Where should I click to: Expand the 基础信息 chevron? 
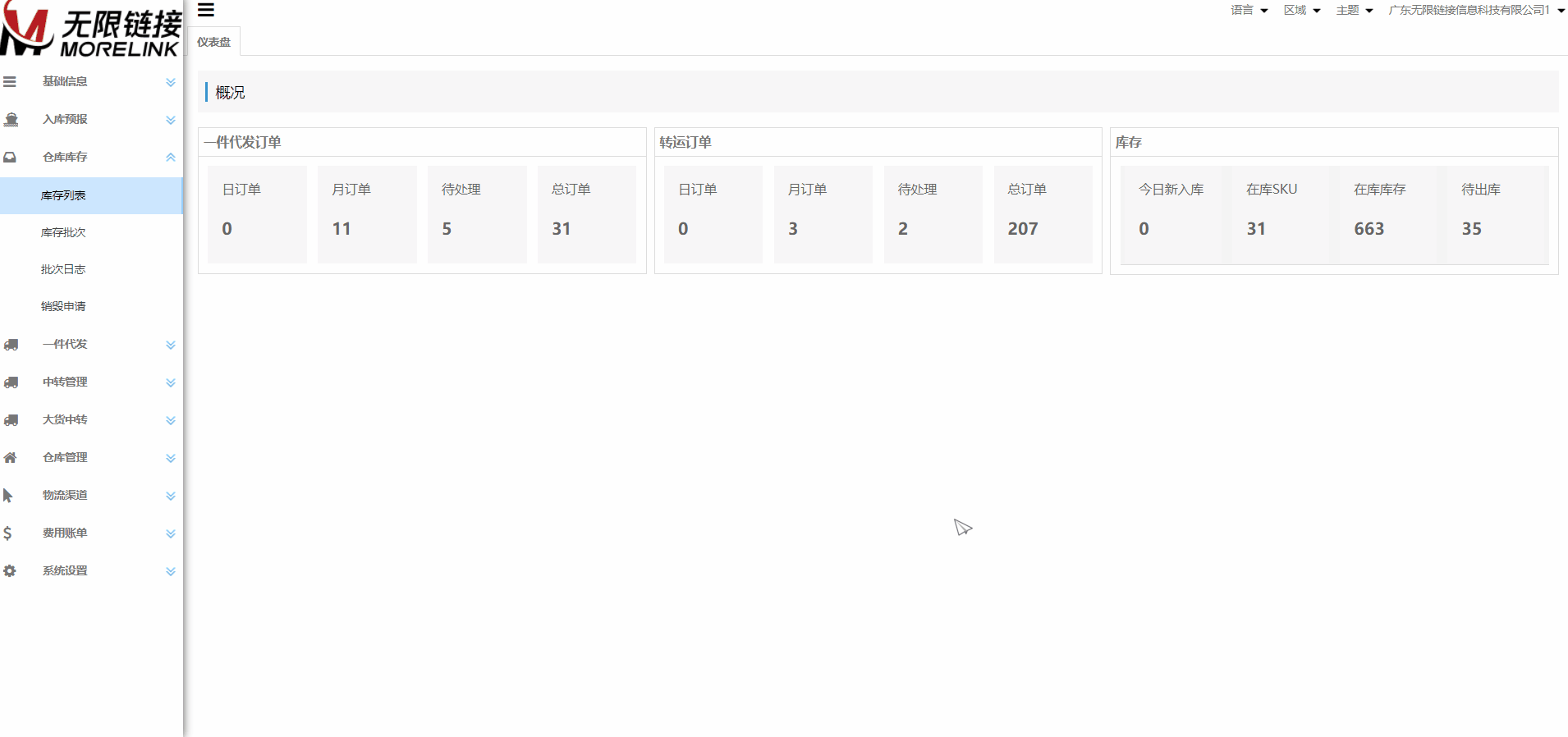click(171, 82)
